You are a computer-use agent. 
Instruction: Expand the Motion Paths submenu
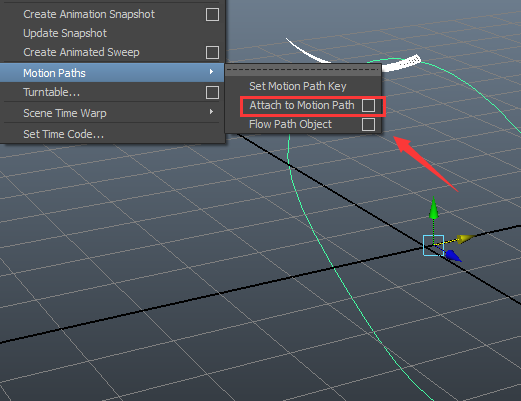pos(112,73)
